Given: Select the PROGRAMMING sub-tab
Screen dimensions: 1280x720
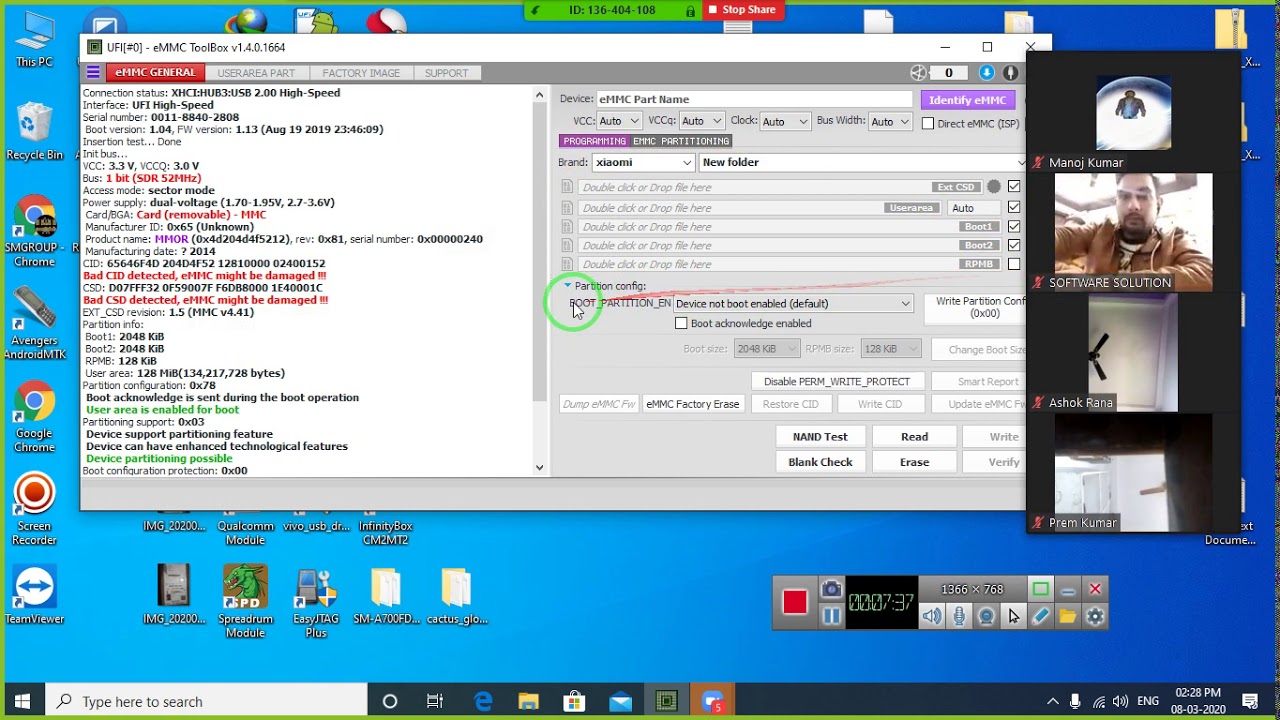Looking at the screenshot, I should pos(594,141).
